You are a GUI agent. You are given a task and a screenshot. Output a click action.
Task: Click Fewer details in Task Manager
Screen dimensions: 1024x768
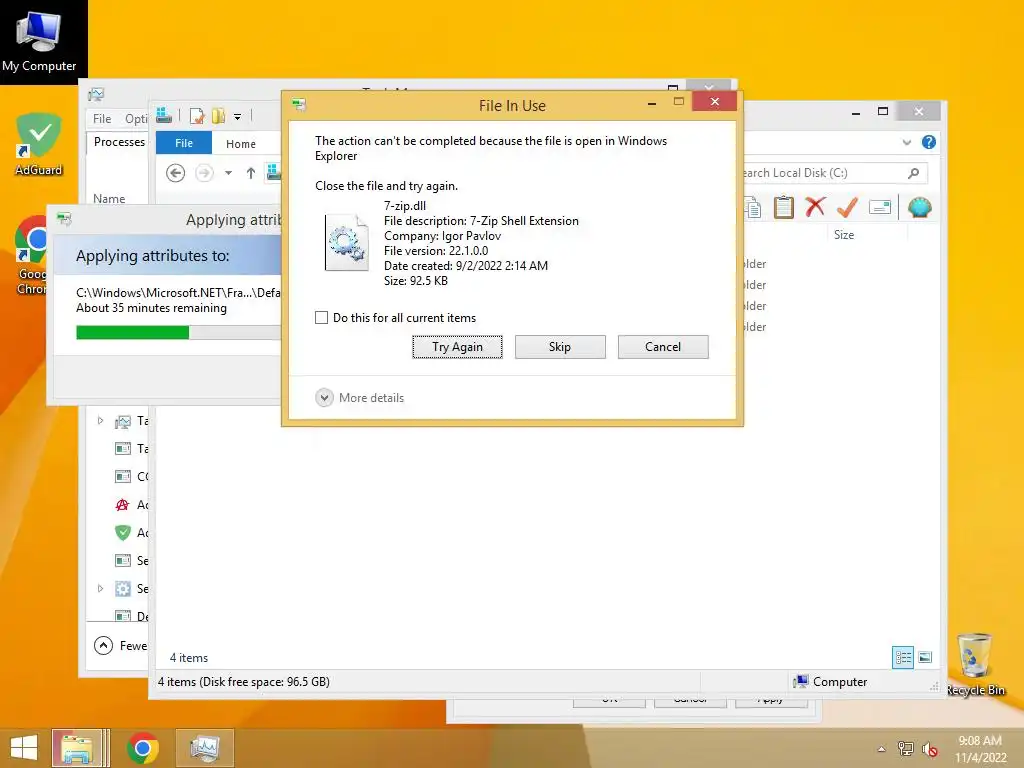pos(121,646)
